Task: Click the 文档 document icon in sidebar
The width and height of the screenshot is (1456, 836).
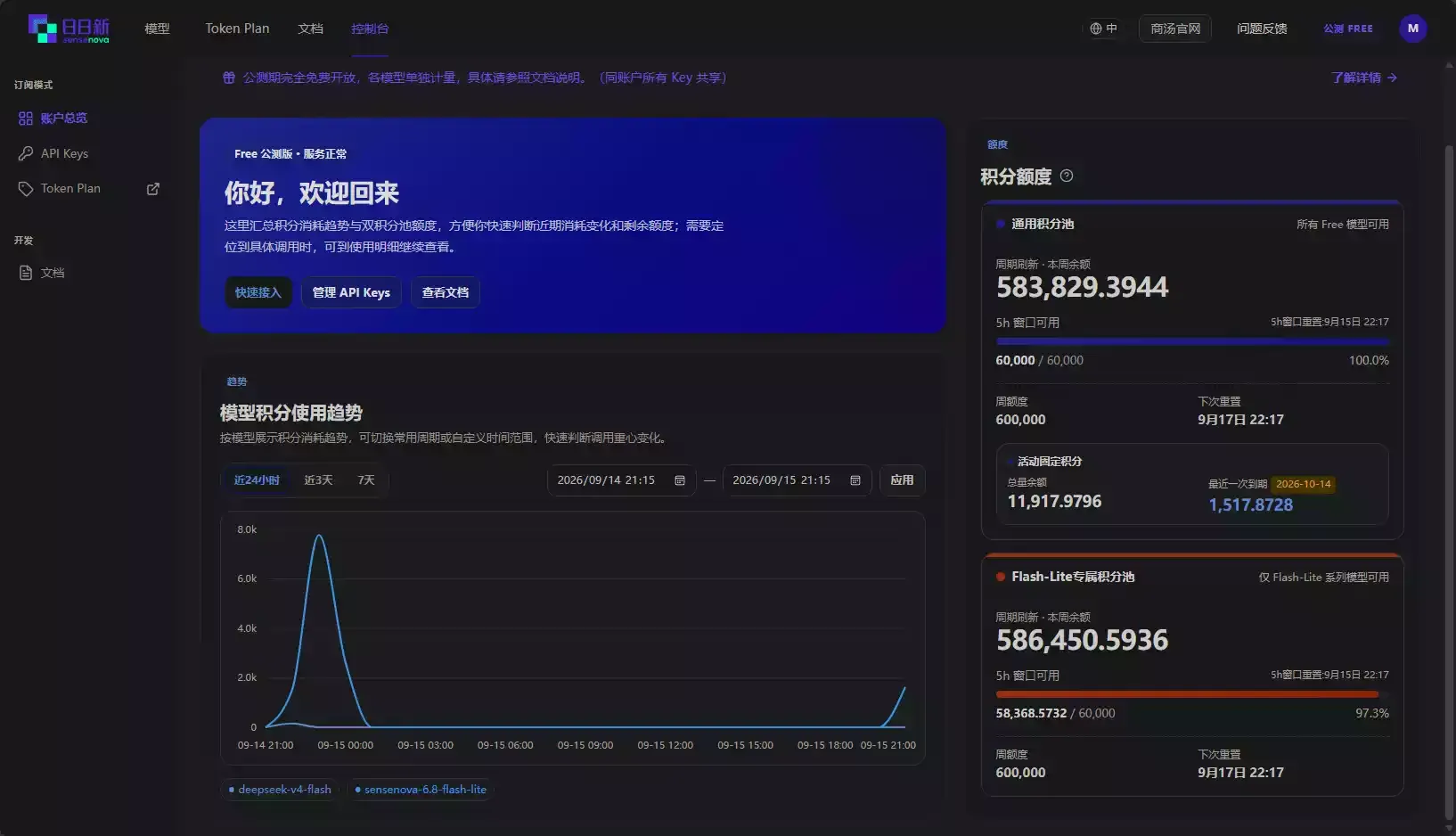Action: (26, 273)
